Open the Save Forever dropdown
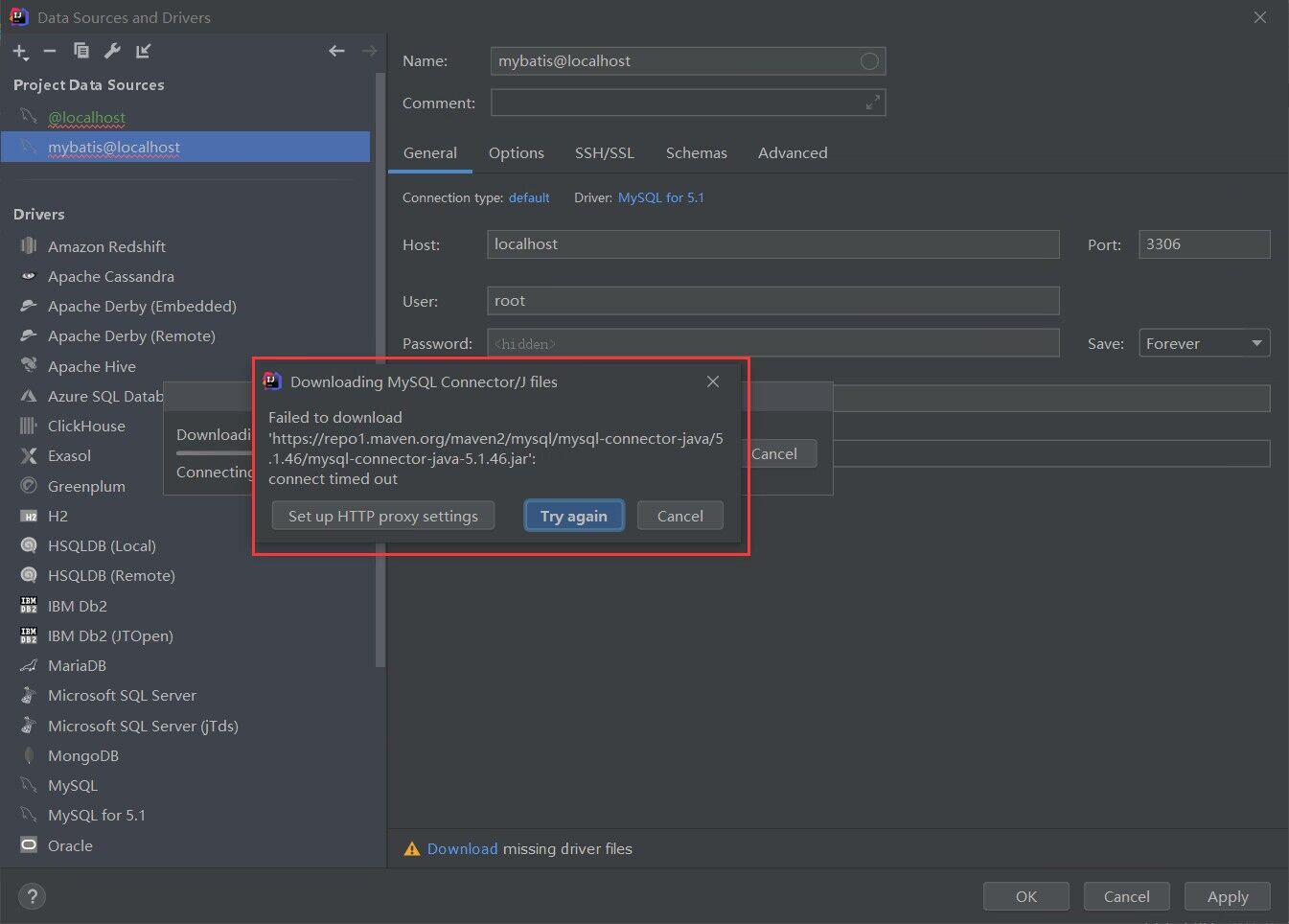This screenshot has width=1289, height=924. click(x=1204, y=343)
